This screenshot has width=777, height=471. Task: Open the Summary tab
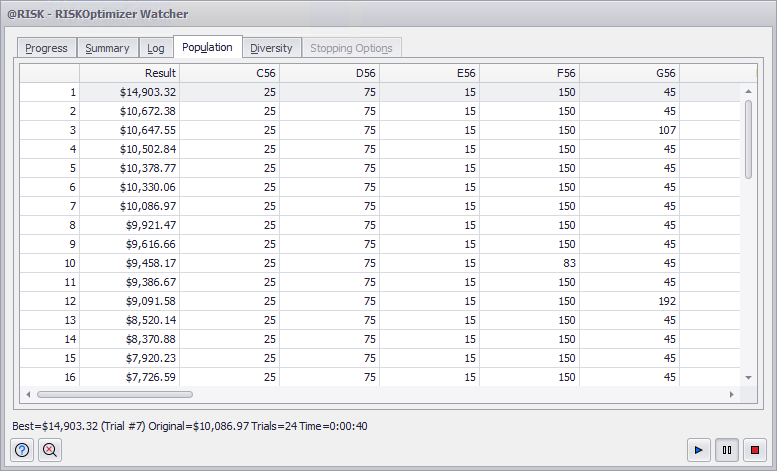point(107,48)
